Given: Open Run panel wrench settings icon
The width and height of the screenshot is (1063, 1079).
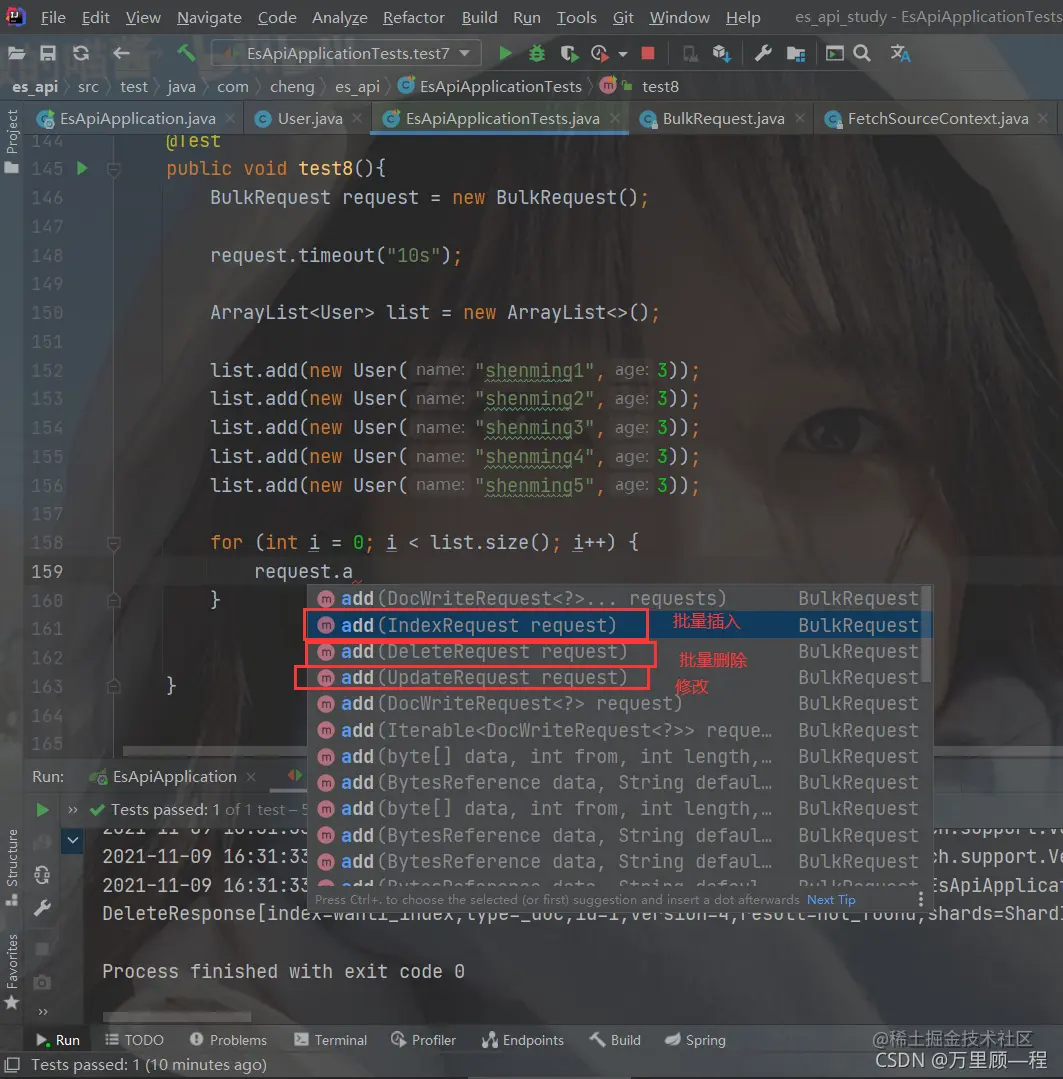Looking at the screenshot, I should click(42, 908).
